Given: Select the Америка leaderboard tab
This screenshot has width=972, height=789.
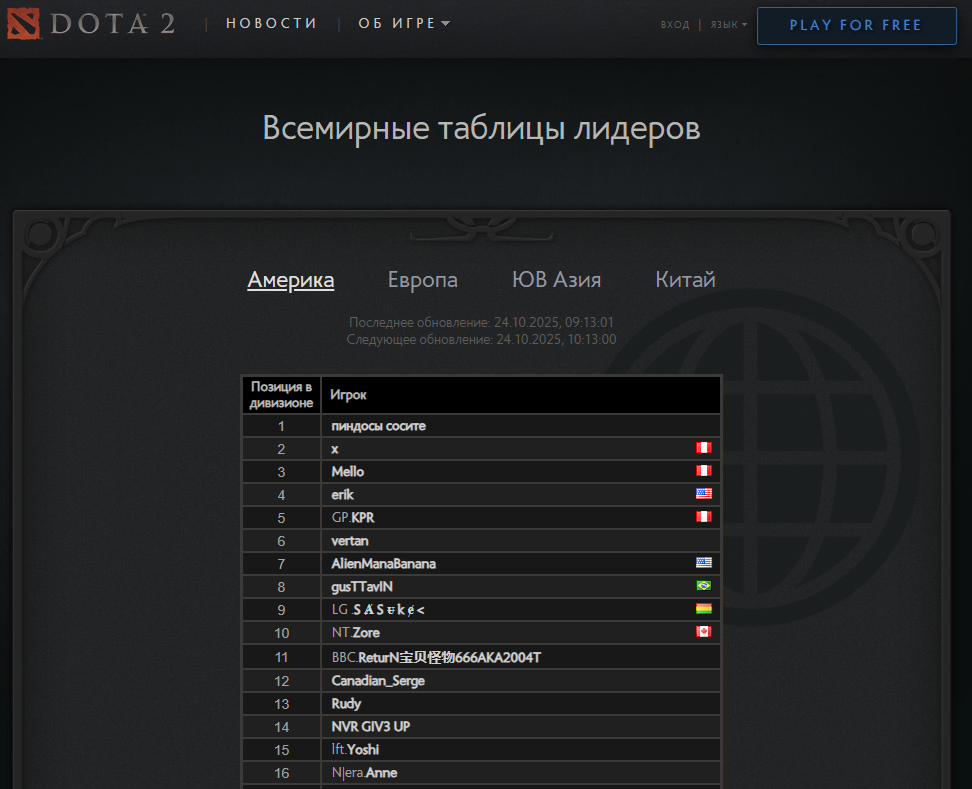Looking at the screenshot, I should [290, 280].
